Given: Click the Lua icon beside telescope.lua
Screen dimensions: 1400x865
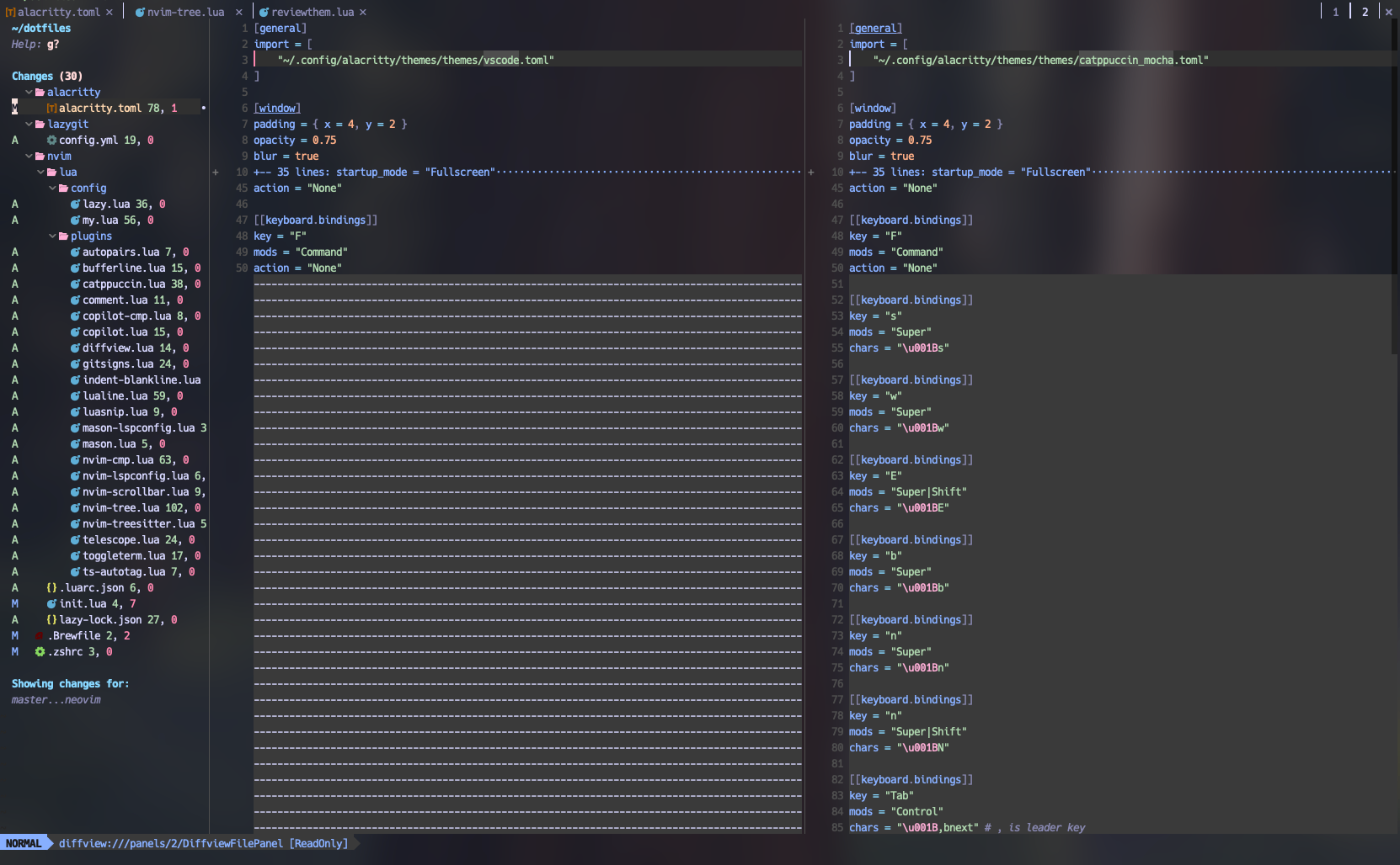Looking at the screenshot, I should click(75, 540).
